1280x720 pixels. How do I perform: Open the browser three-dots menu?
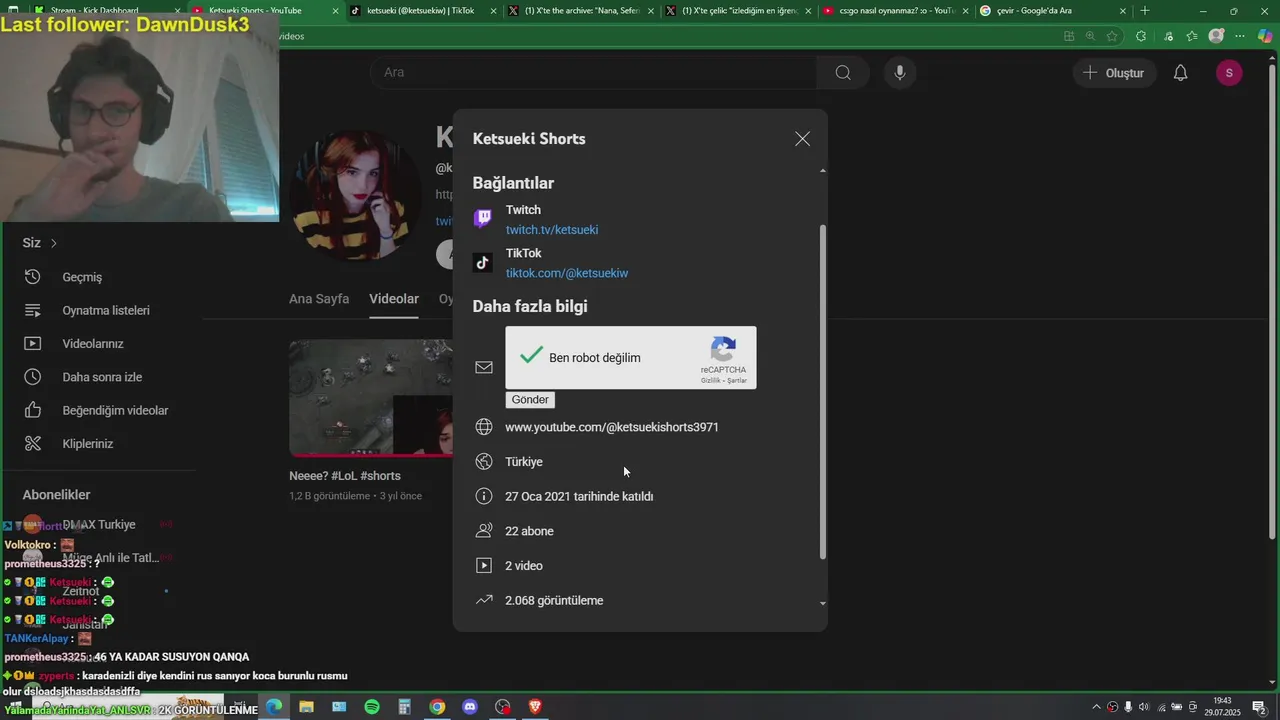click(x=1241, y=36)
